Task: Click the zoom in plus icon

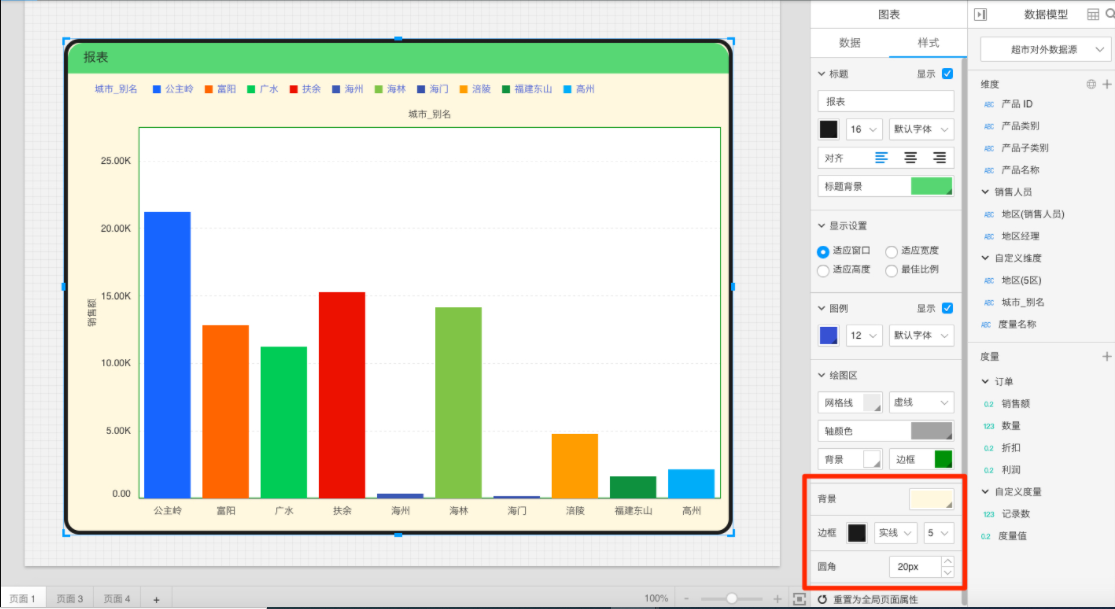Action: pos(777,599)
